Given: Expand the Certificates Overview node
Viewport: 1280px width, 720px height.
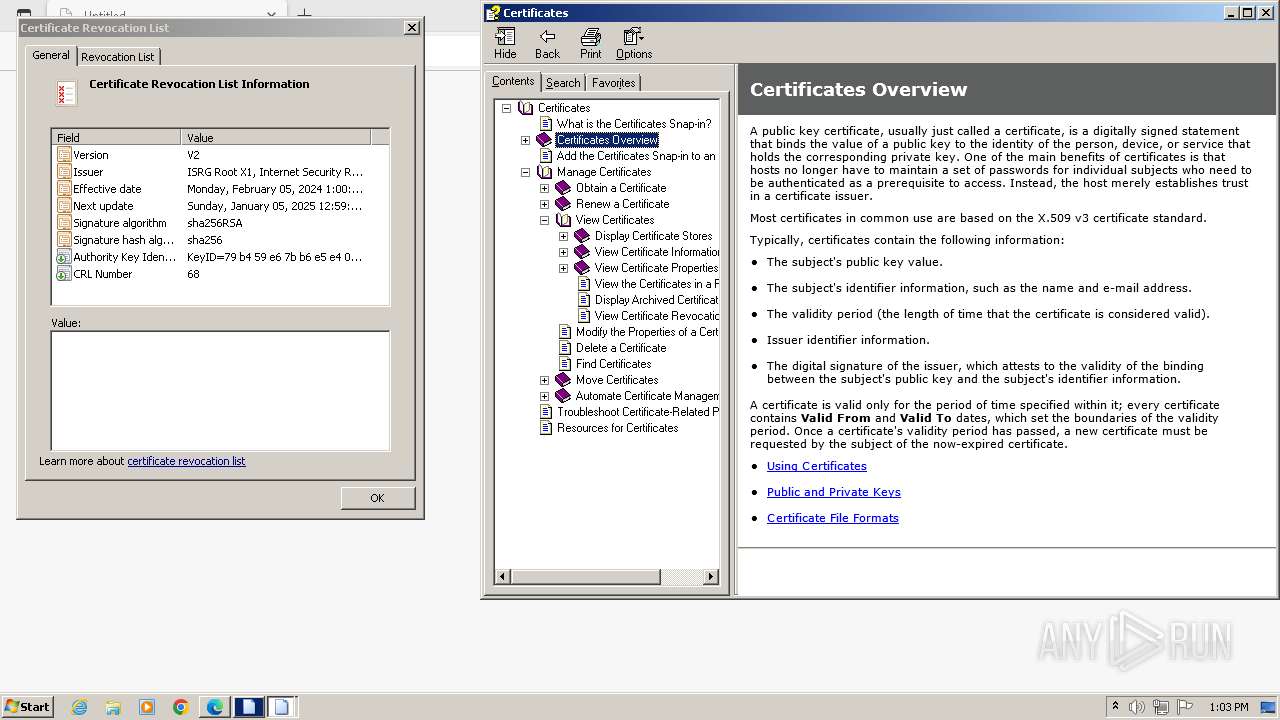Looking at the screenshot, I should tap(525, 140).
